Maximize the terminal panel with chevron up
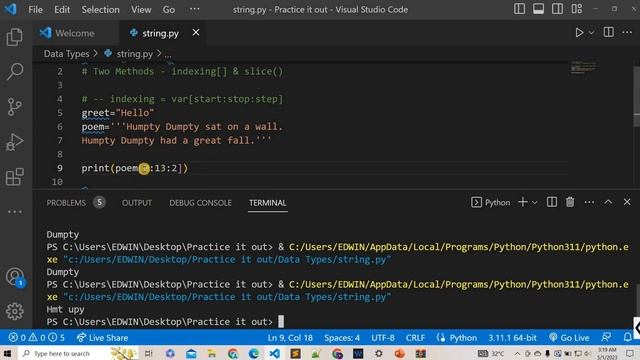 (x=608, y=202)
